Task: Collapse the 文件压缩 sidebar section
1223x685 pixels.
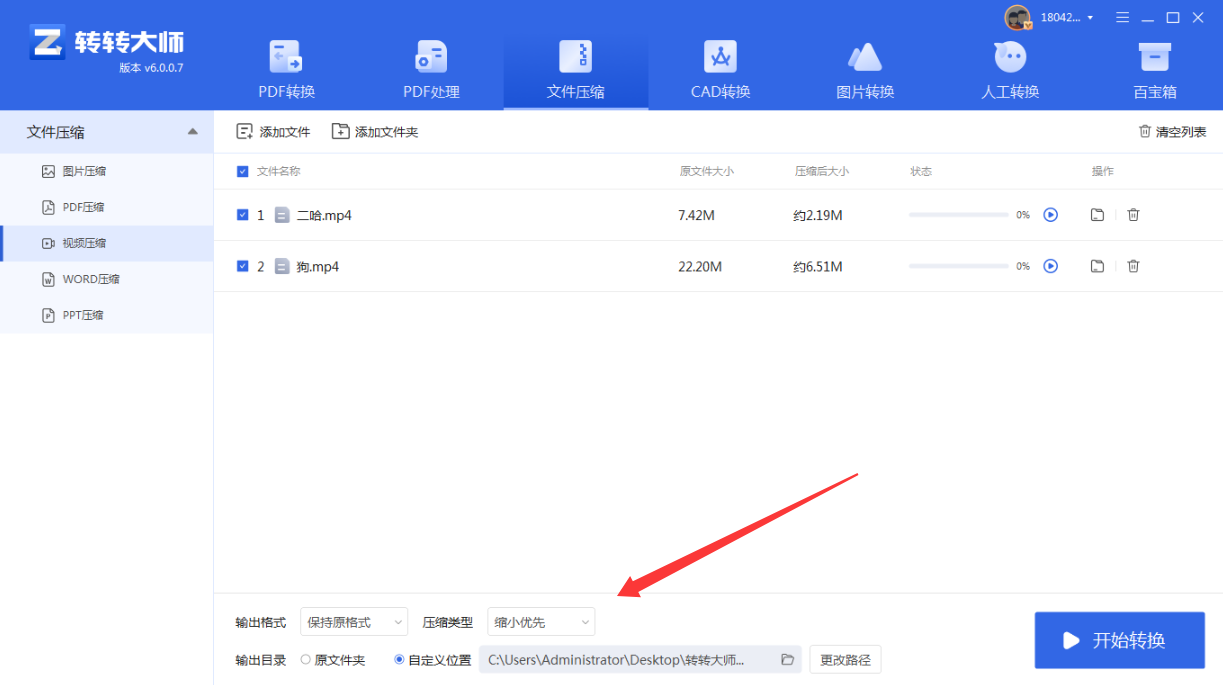Action: click(x=192, y=132)
